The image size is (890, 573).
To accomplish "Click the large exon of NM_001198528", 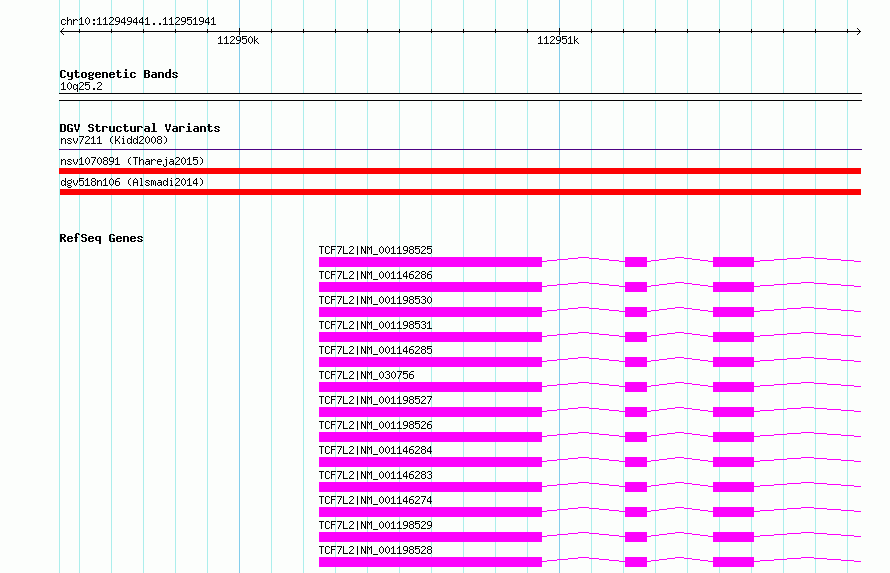I will [x=430, y=562].
